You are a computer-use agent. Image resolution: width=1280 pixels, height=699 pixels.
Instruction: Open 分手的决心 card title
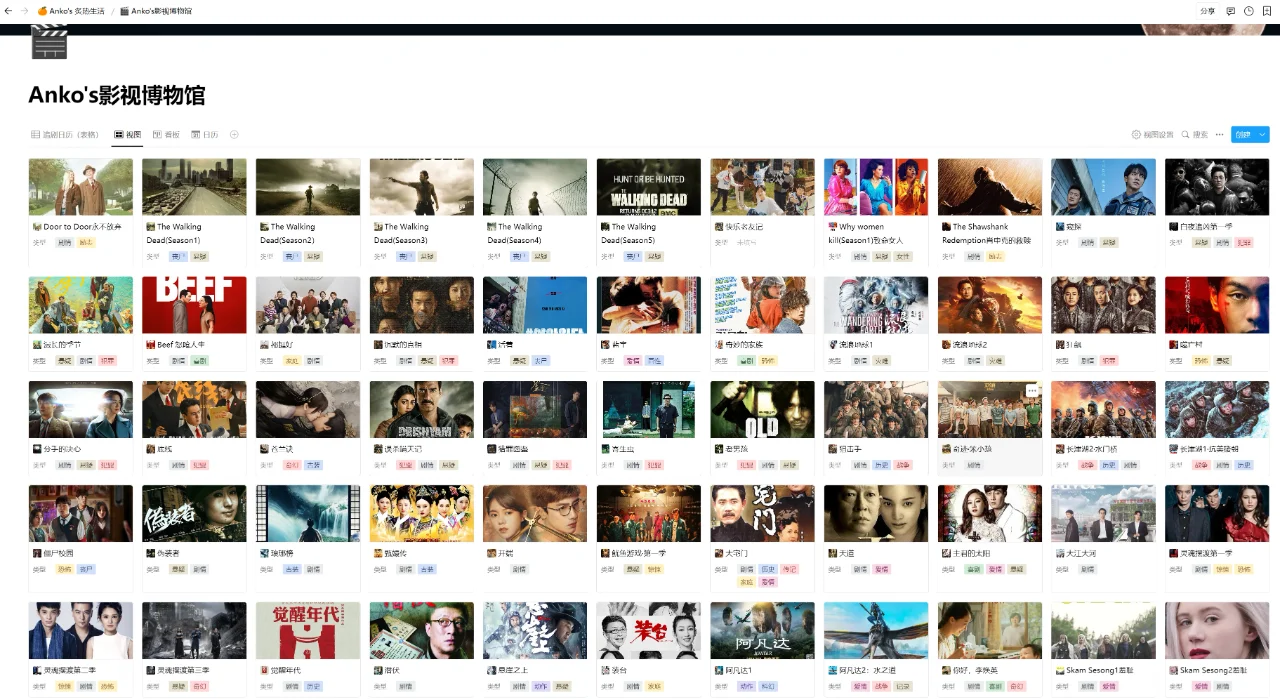tap(60, 449)
